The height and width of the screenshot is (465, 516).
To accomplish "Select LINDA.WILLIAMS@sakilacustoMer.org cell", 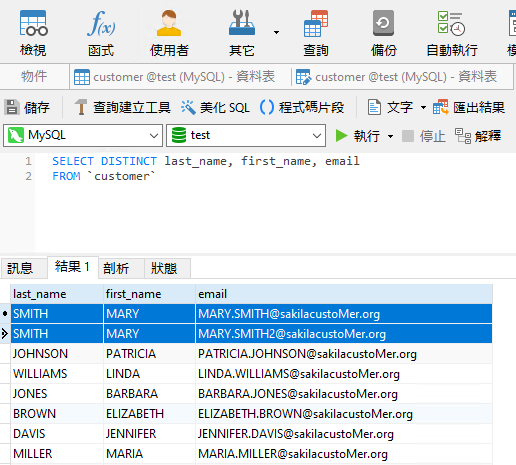I will point(344,374).
